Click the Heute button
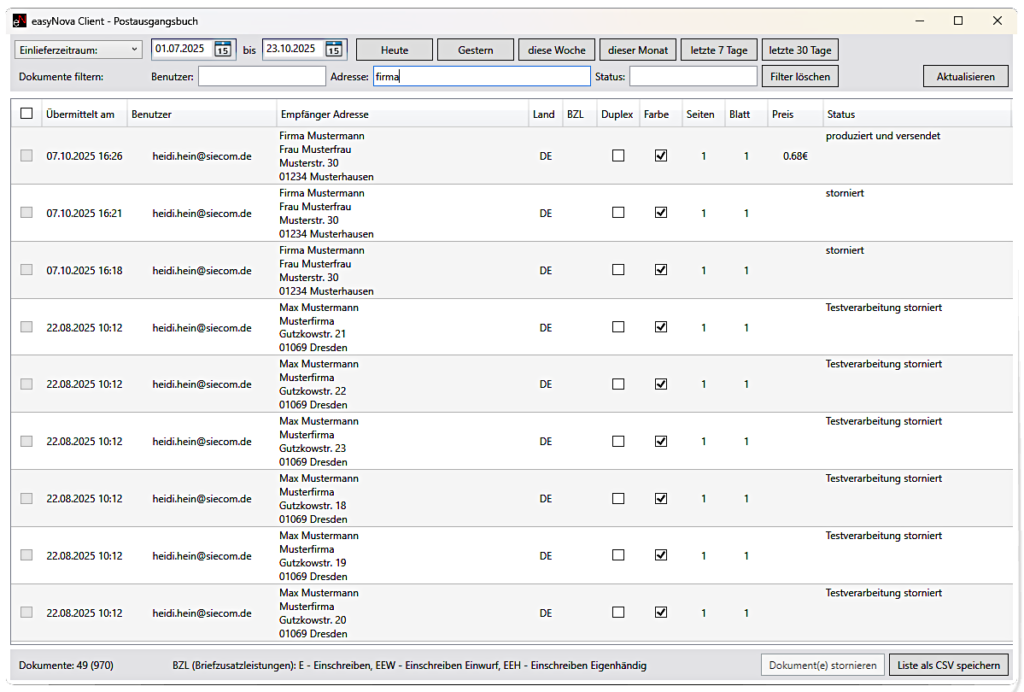This screenshot has height=692, width=1024. pos(394,50)
